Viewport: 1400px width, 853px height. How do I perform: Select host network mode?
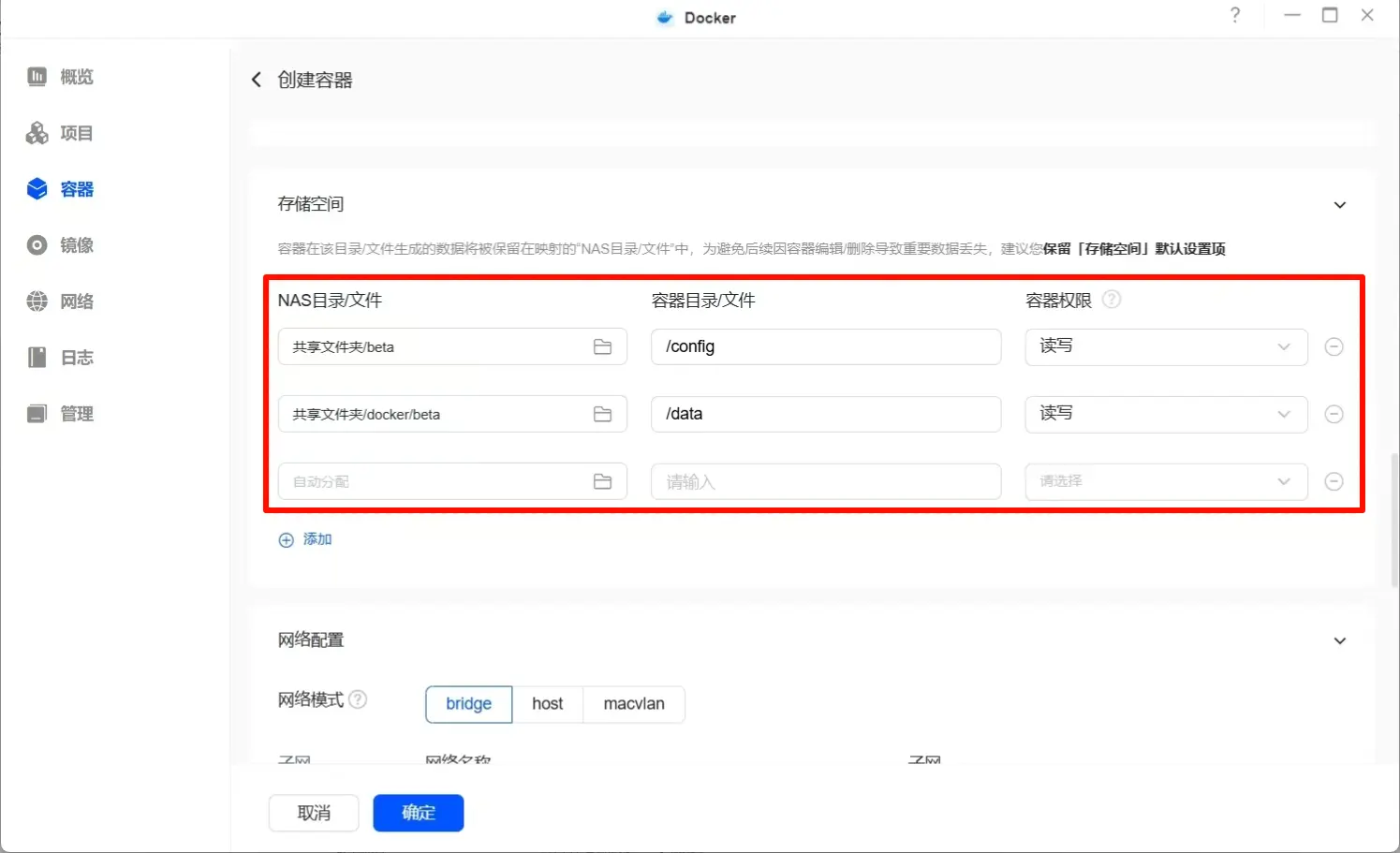547,704
